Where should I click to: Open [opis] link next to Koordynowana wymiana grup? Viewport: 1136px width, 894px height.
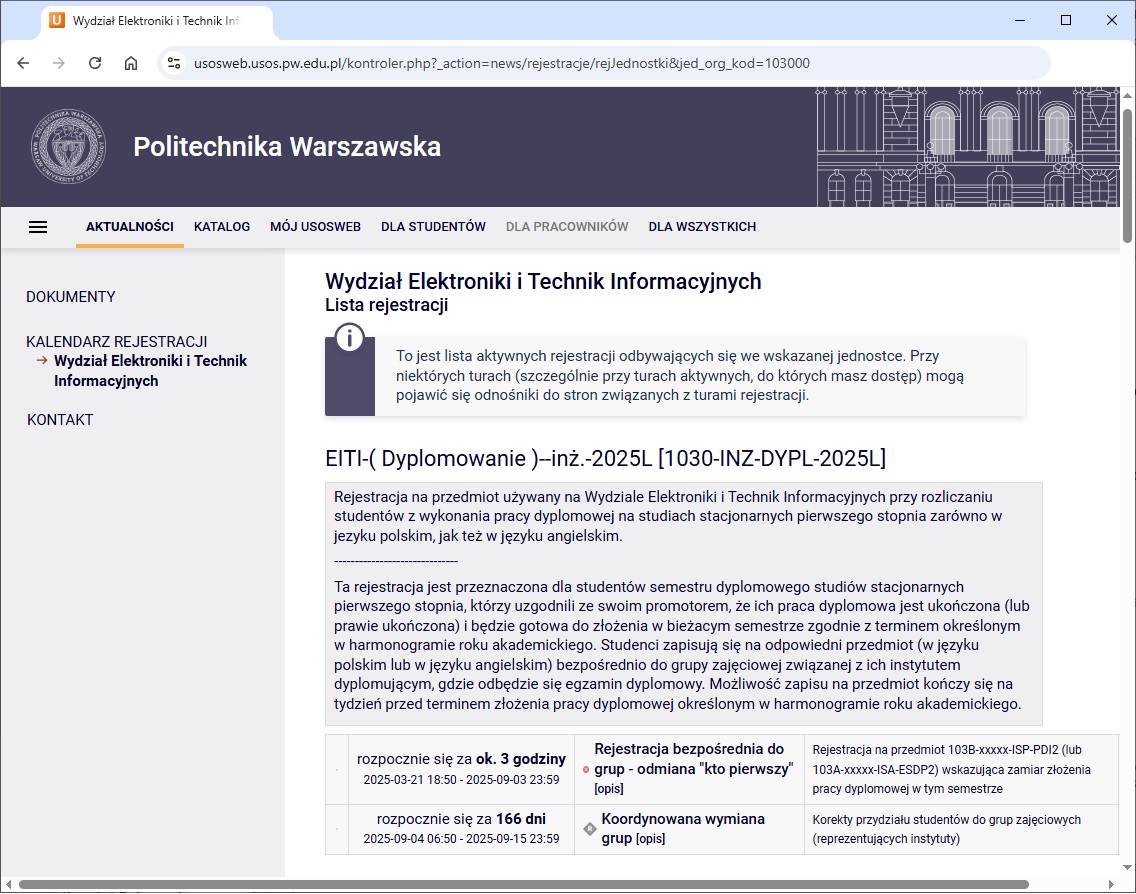(651, 839)
